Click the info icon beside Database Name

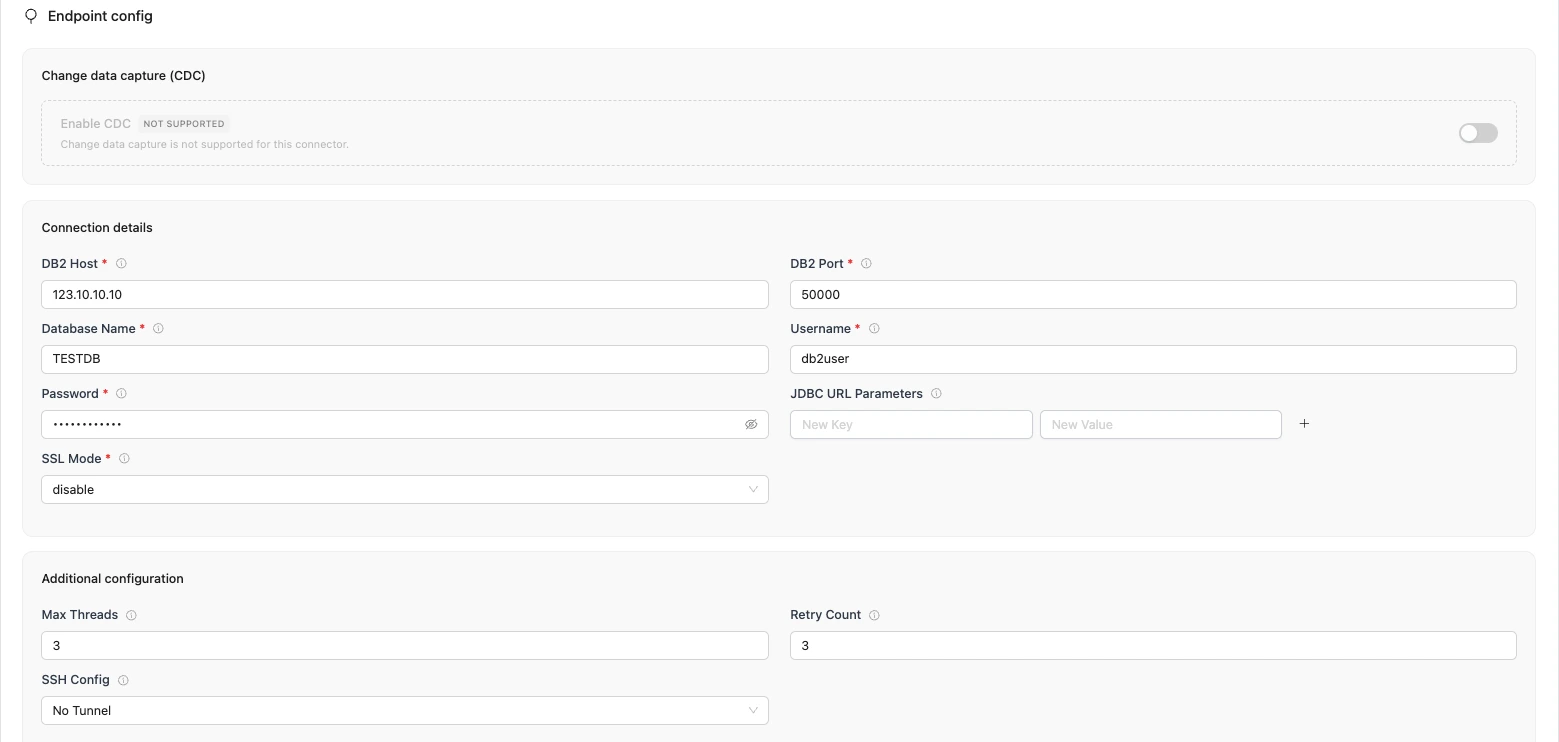(158, 329)
